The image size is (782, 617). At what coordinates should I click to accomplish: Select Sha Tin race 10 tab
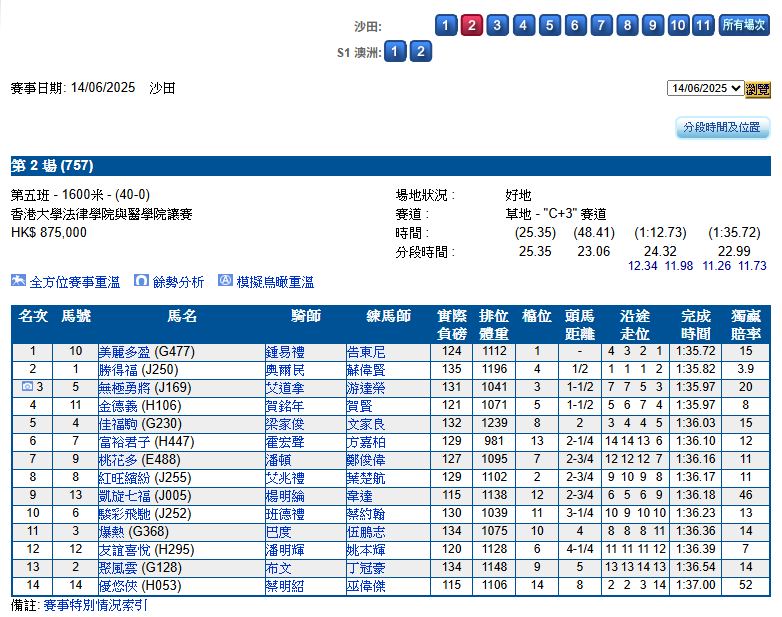678,25
